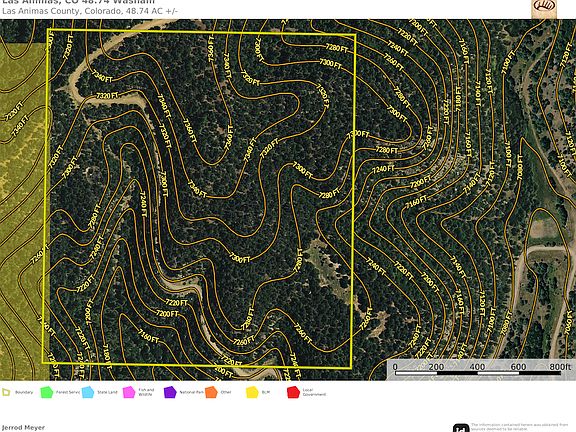Click the Jerrod Meyer name text
Viewport: 576px width, 432px height.
click(x=23, y=428)
